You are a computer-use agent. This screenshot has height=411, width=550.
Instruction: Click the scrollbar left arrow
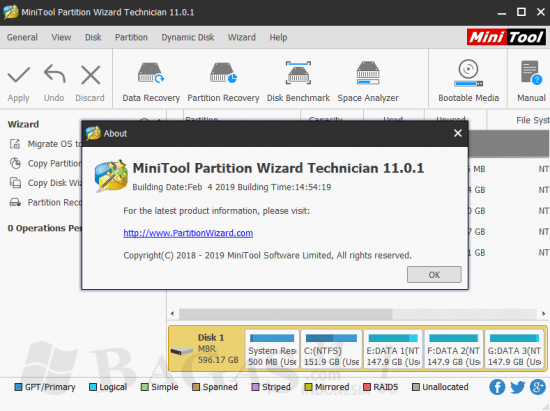point(172,314)
